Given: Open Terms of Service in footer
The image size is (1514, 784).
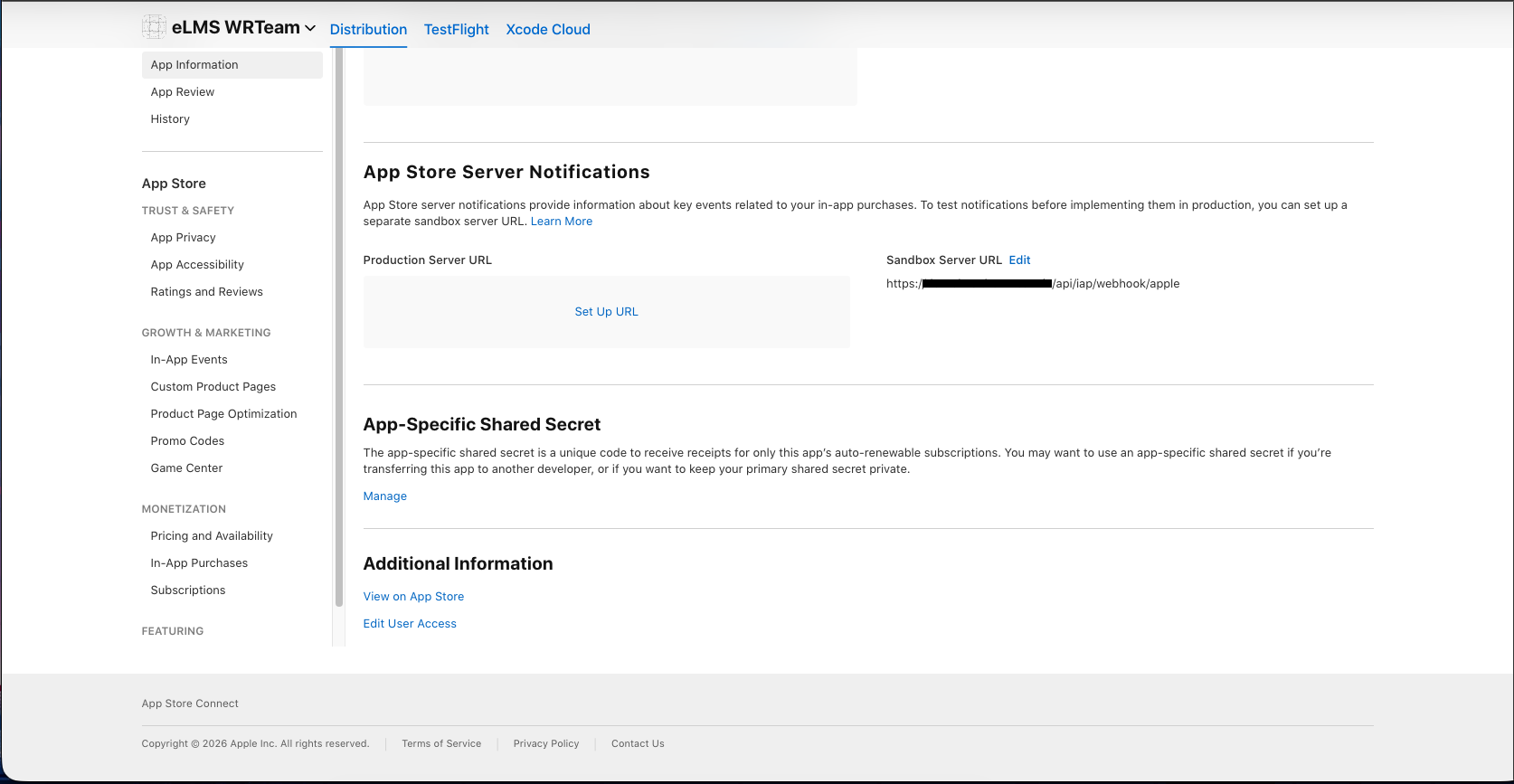Looking at the screenshot, I should 441,744.
